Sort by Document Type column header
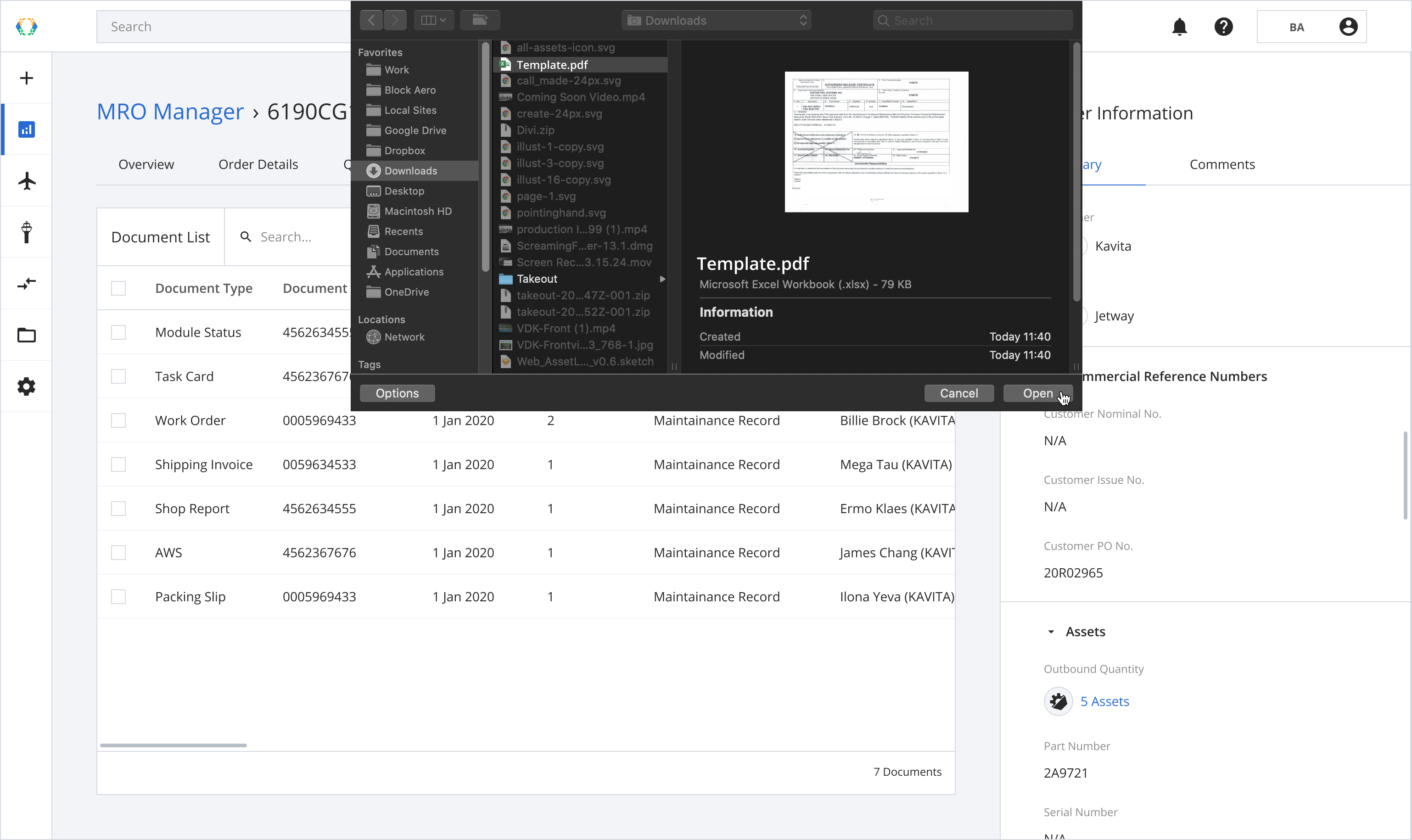The width and height of the screenshot is (1412, 840). pyautogui.click(x=204, y=288)
